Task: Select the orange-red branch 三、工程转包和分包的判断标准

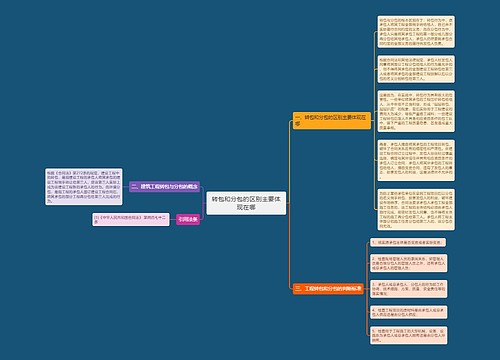Action: click(x=328, y=288)
